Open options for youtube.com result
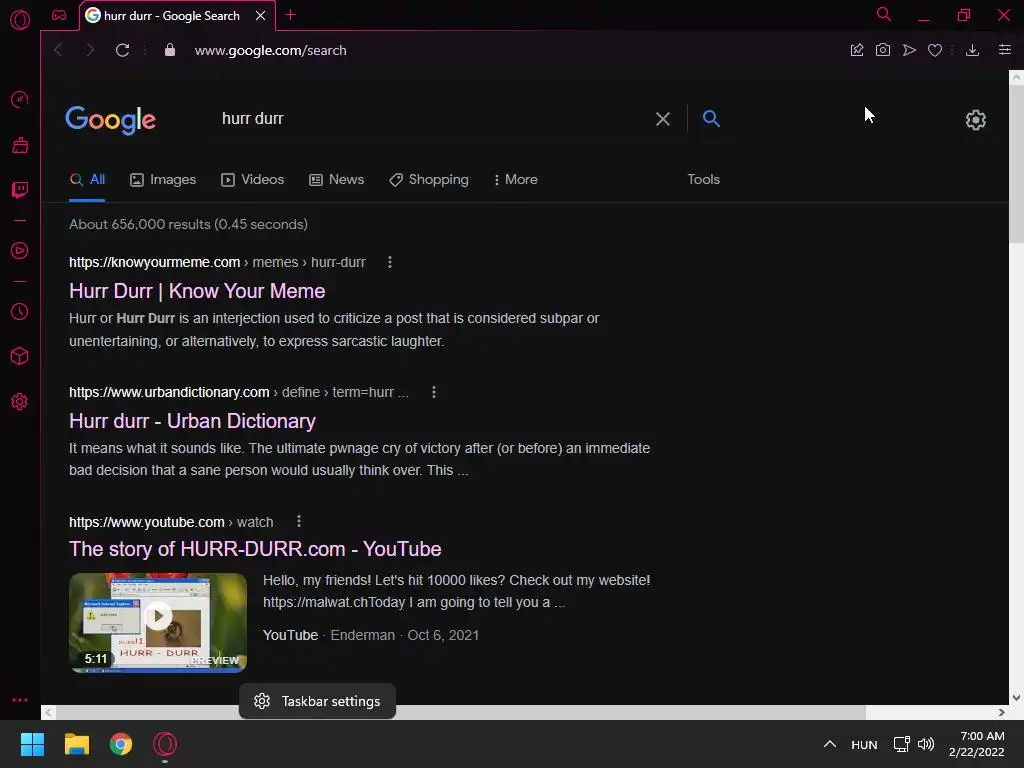Image resolution: width=1024 pixels, height=768 pixels. (x=298, y=521)
